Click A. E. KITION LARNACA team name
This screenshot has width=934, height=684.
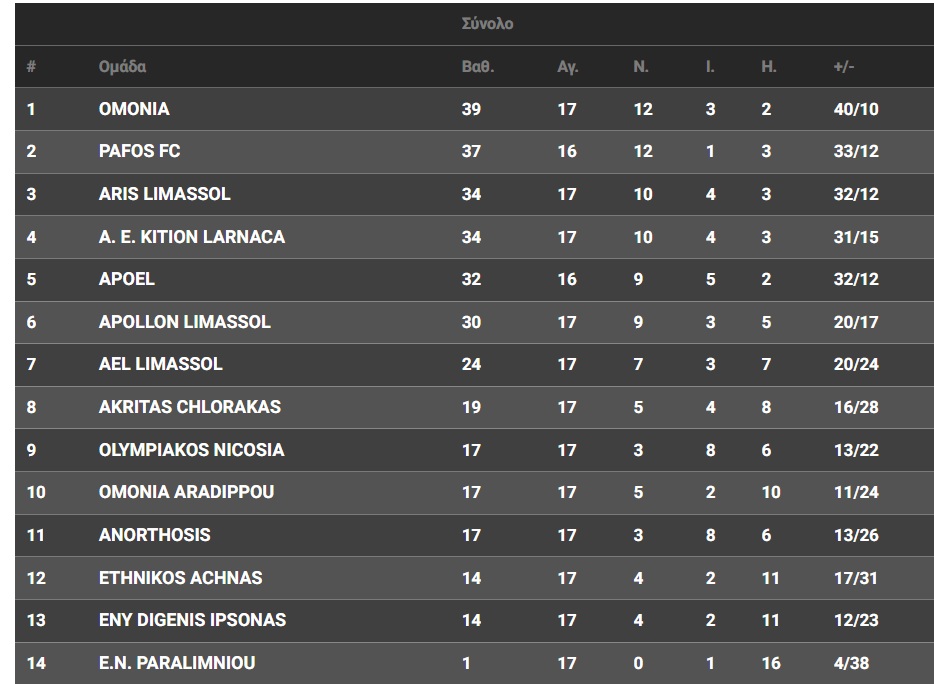(x=191, y=237)
